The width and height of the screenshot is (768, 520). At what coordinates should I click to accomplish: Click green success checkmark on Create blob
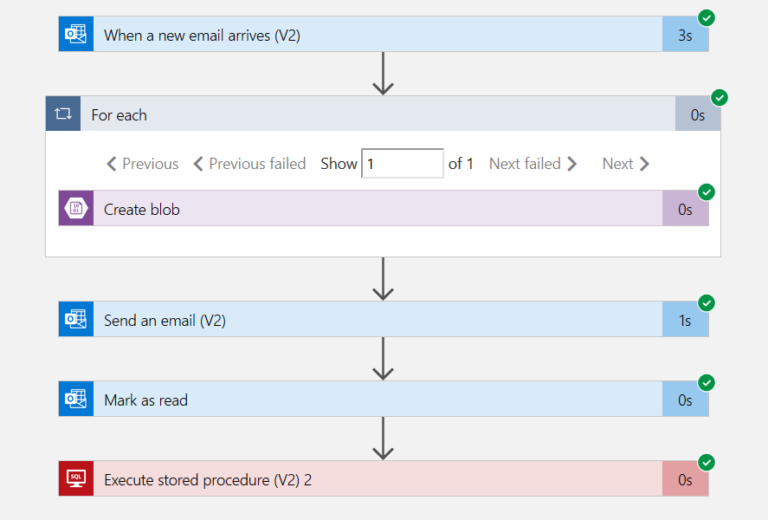coord(707,191)
